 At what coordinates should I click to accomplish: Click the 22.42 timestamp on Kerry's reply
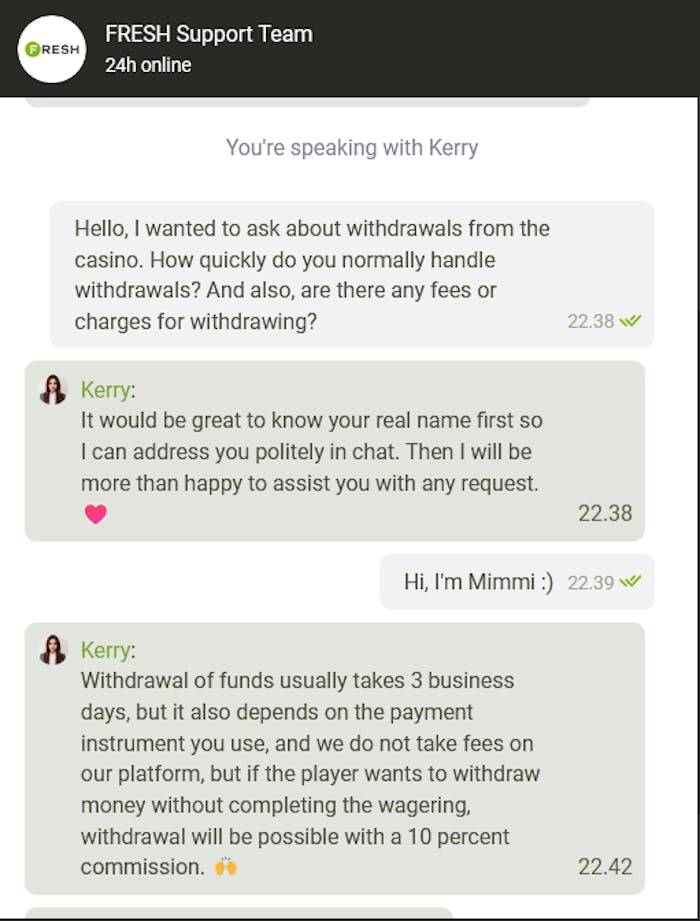605,866
